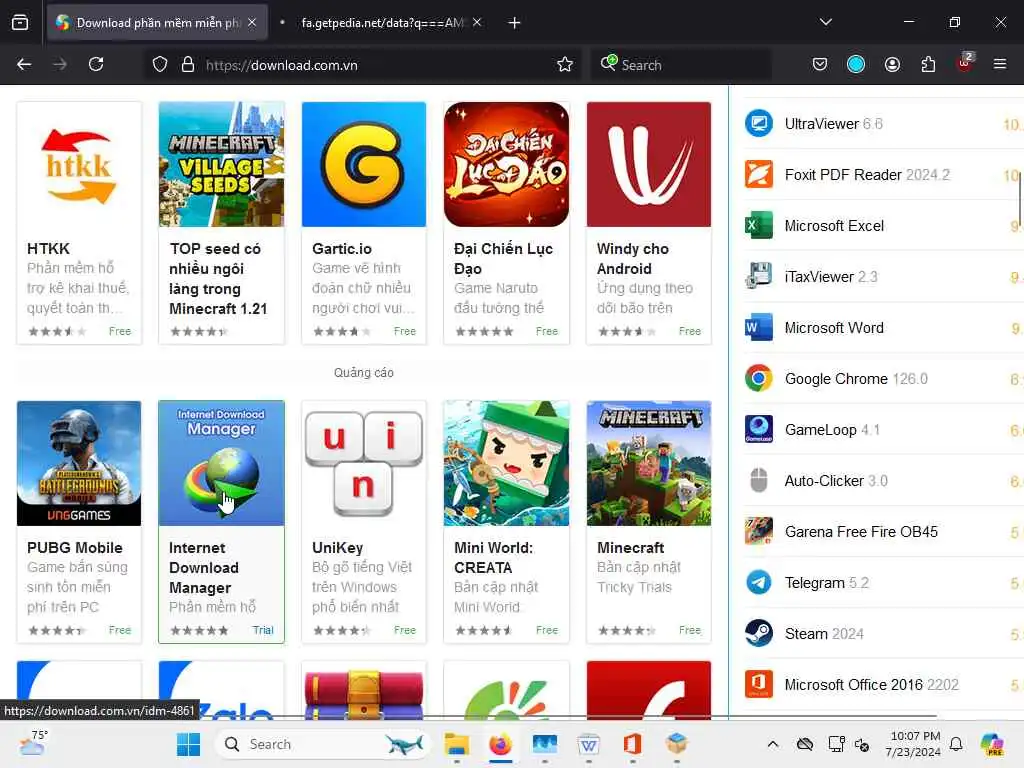Click Google Chrome icon in list
The width and height of the screenshot is (1024, 768).
758,378
